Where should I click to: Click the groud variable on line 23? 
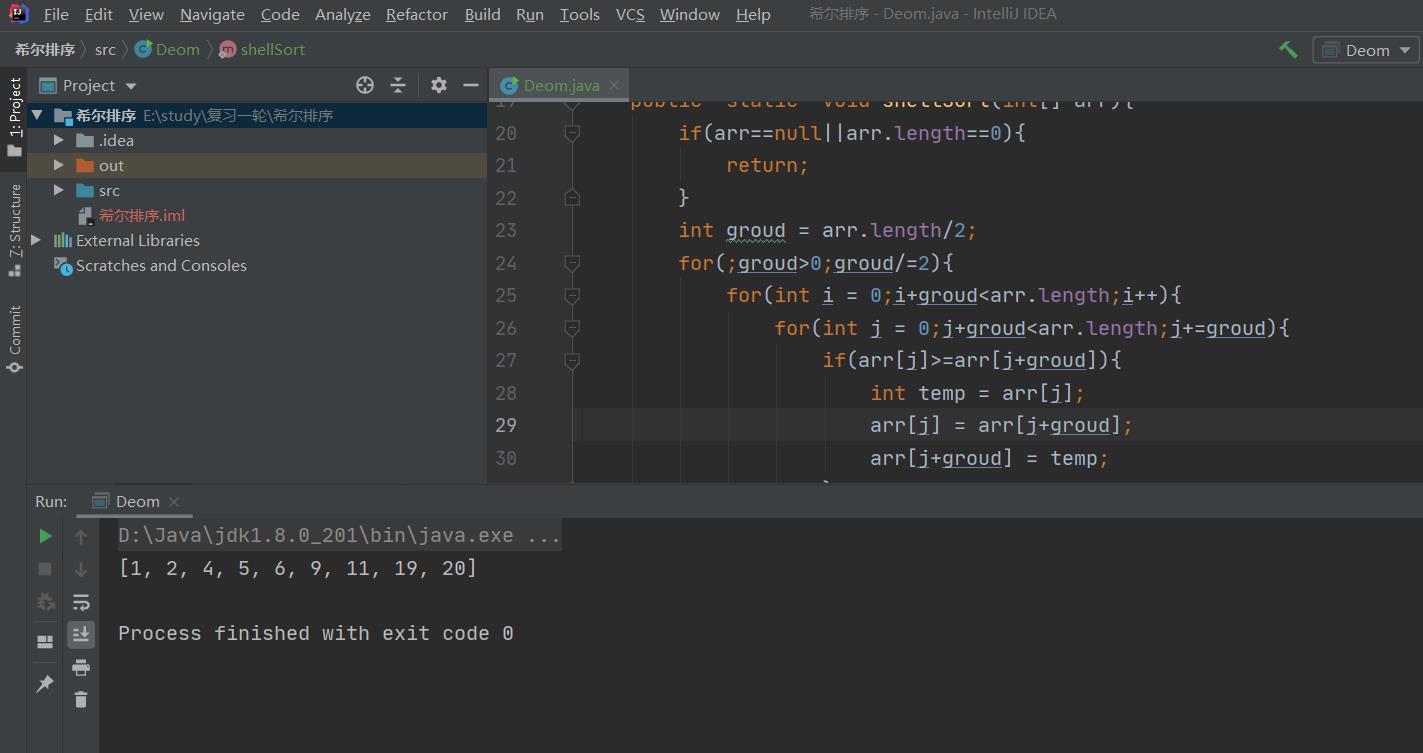coord(756,230)
